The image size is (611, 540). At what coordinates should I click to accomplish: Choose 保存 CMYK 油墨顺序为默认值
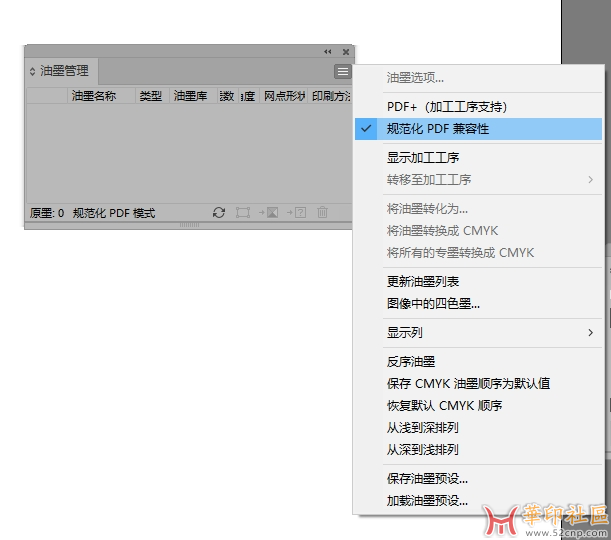pos(479,384)
